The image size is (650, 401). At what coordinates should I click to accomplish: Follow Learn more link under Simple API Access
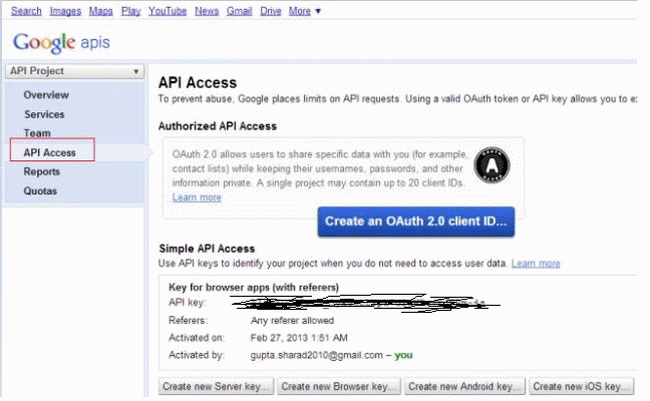(x=536, y=263)
